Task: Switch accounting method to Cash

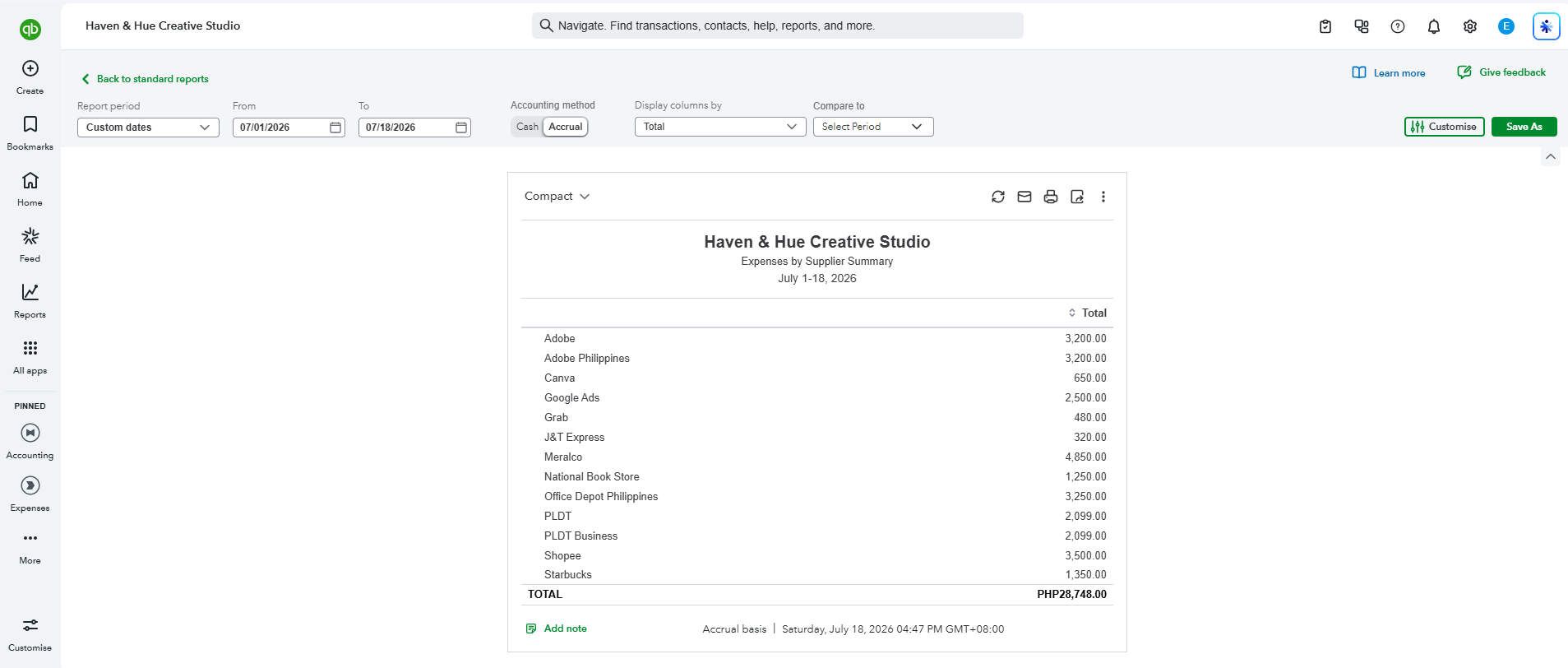Action: coord(527,127)
